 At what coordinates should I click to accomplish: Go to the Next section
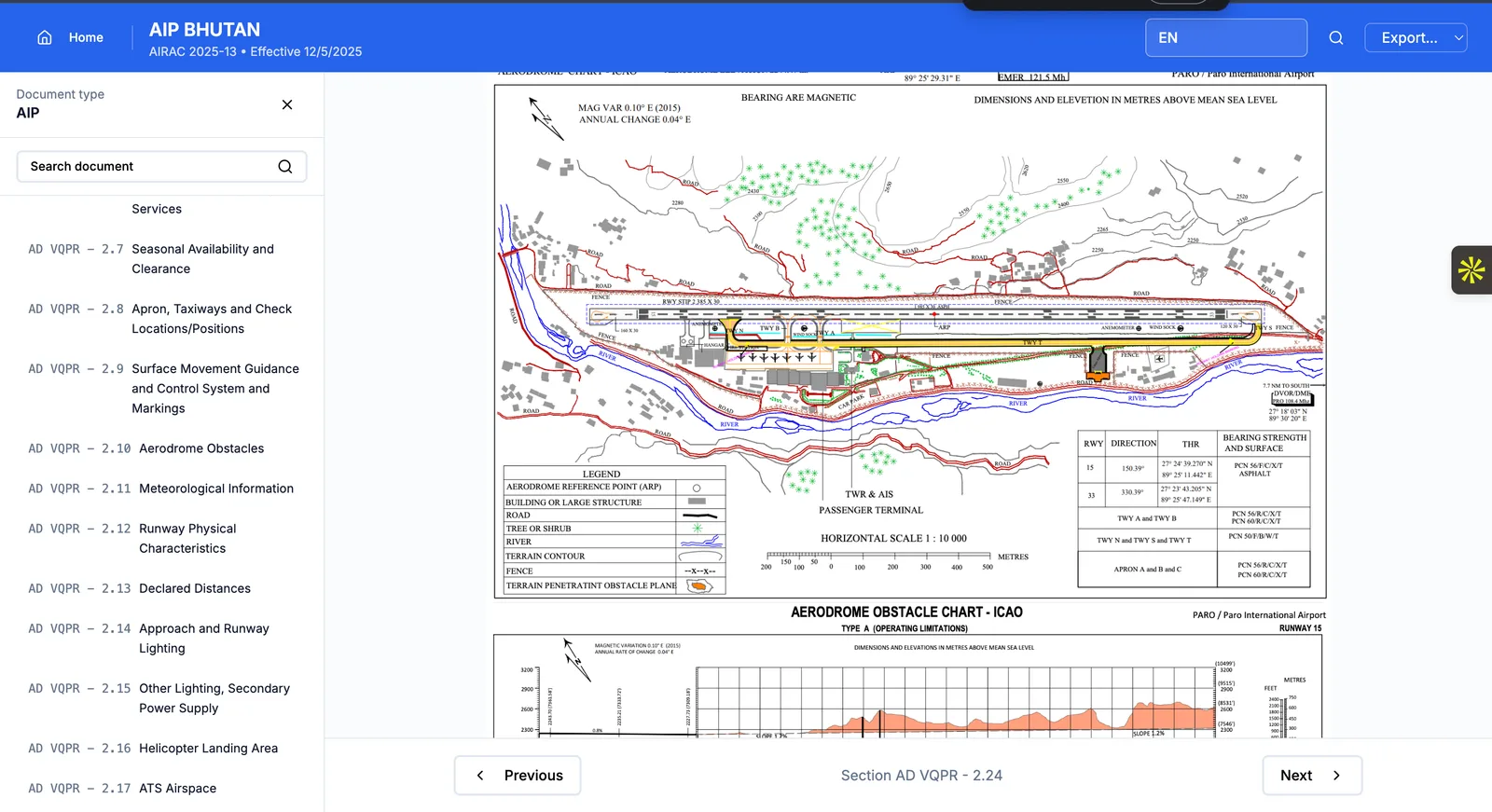(x=1311, y=776)
